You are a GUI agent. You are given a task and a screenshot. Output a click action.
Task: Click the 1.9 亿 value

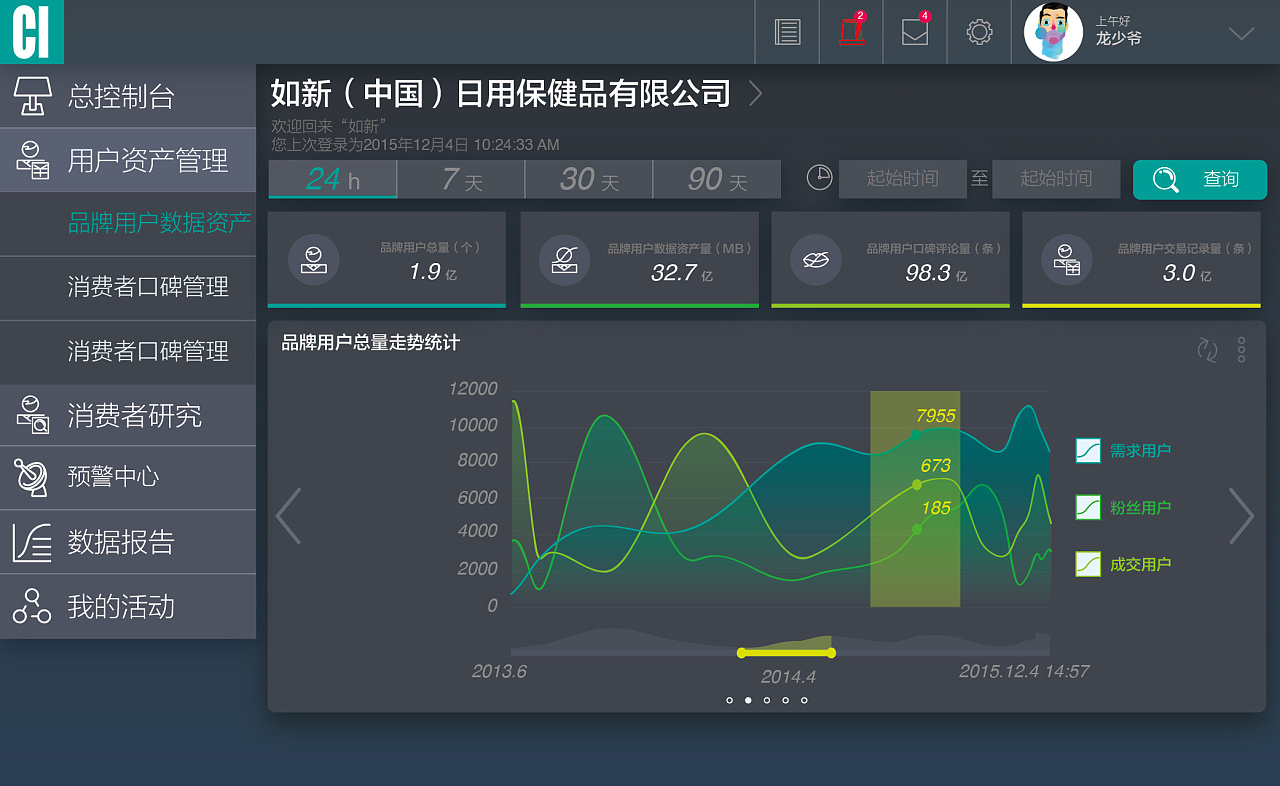(433, 272)
